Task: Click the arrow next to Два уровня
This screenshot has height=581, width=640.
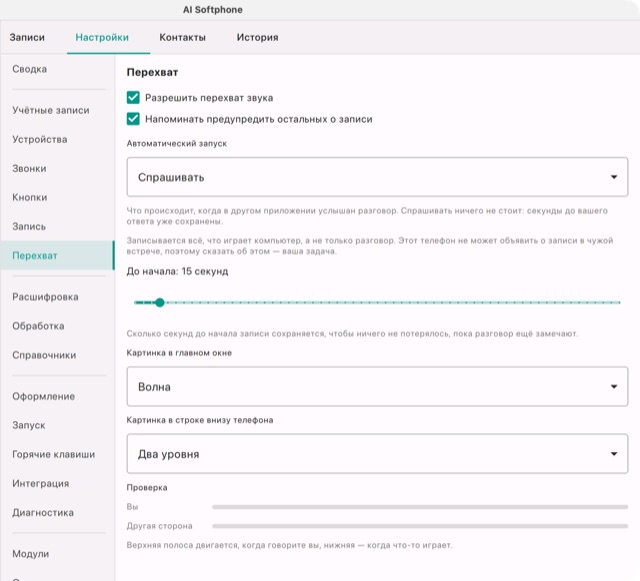Action: pos(613,454)
